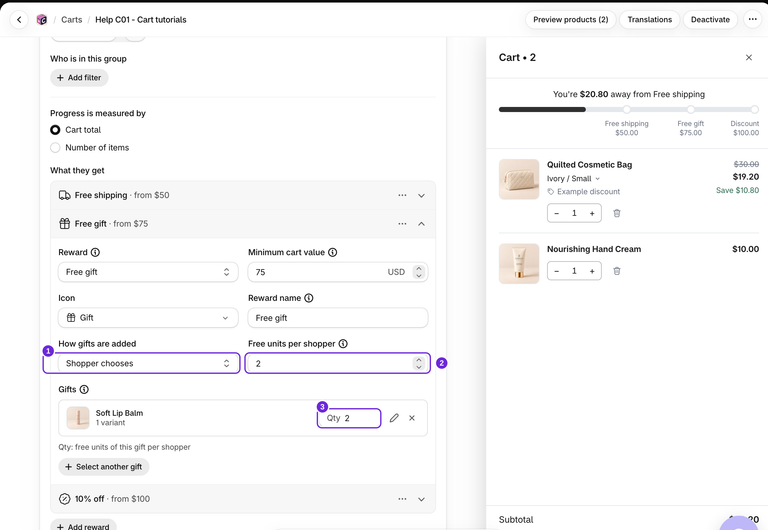Click Select another gift button
This screenshot has width=768, height=530.
tap(104, 467)
